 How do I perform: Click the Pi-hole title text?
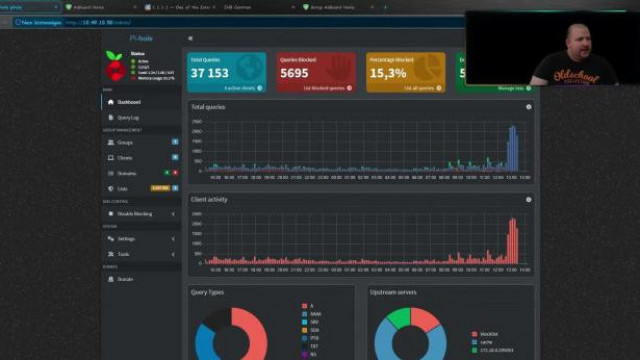pos(141,38)
